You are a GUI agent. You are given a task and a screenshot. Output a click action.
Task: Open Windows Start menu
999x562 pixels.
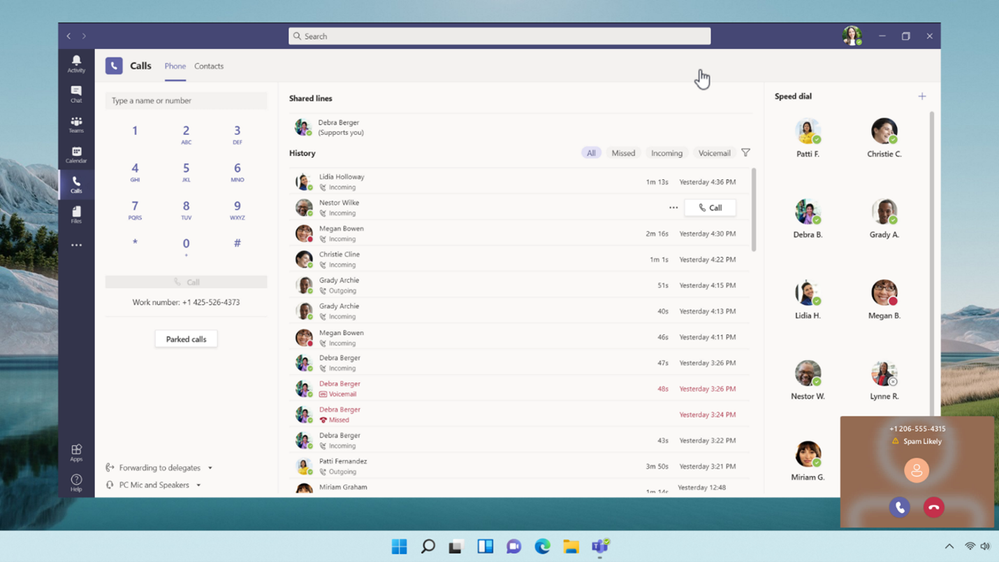(399, 546)
